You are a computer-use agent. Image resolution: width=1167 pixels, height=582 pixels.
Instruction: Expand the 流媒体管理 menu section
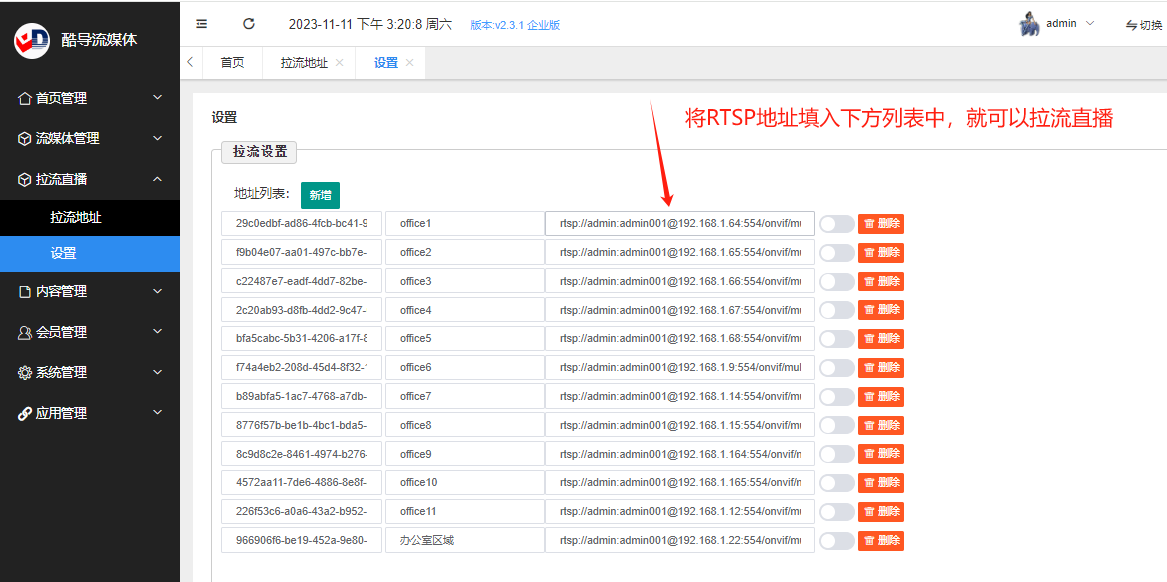tap(90, 138)
